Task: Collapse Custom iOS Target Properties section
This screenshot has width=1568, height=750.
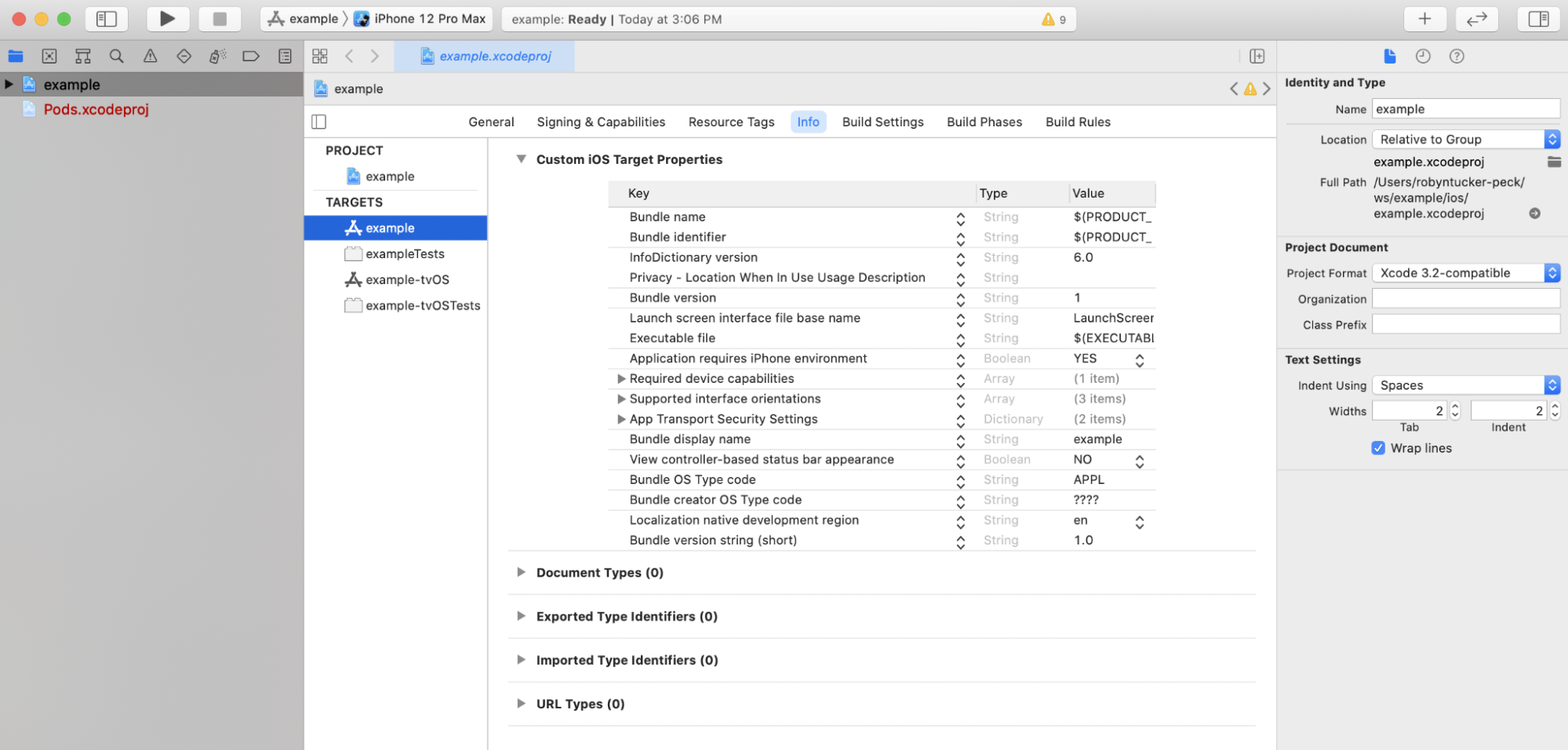Action: click(521, 159)
